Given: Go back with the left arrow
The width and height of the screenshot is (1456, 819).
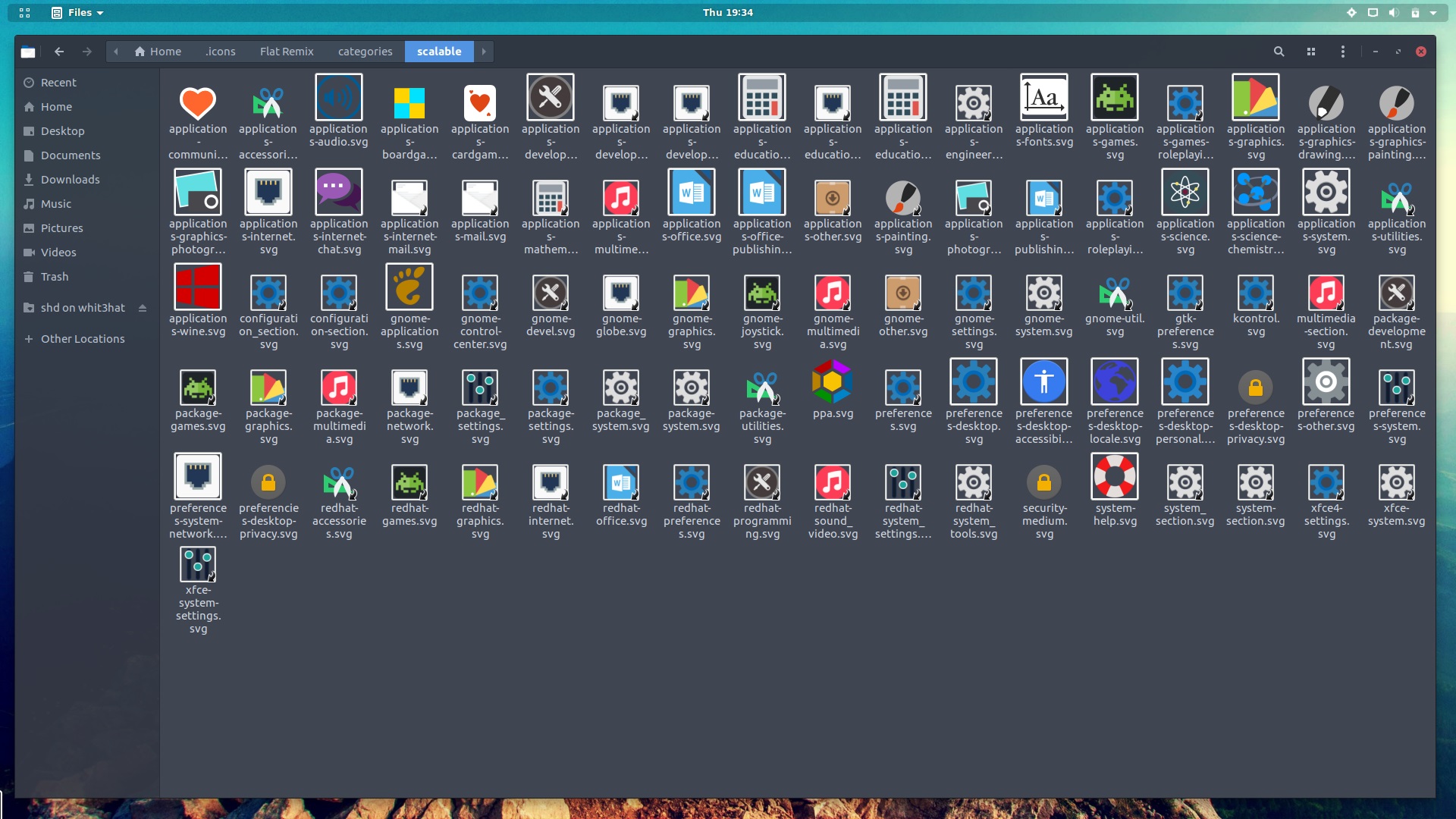Looking at the screenshot, I should [x=59, y=52].
